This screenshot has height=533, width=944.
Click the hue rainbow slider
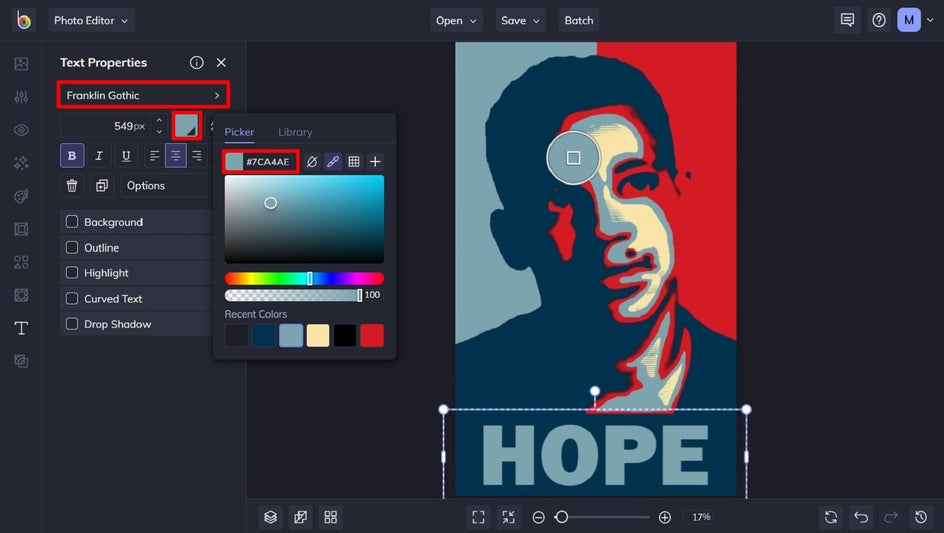click(304, 278)
